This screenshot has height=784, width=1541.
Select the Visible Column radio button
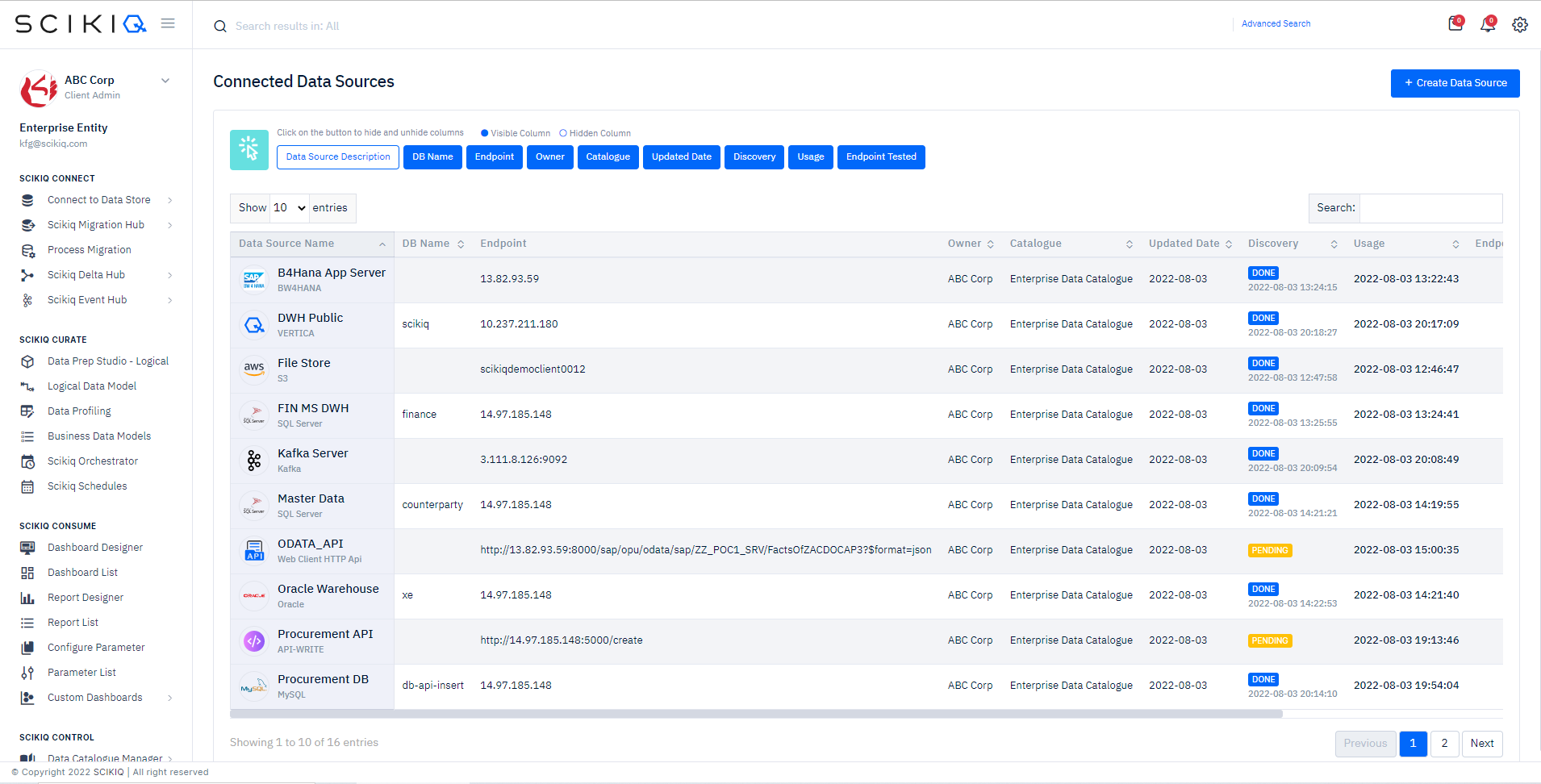[x=484, y=132]
